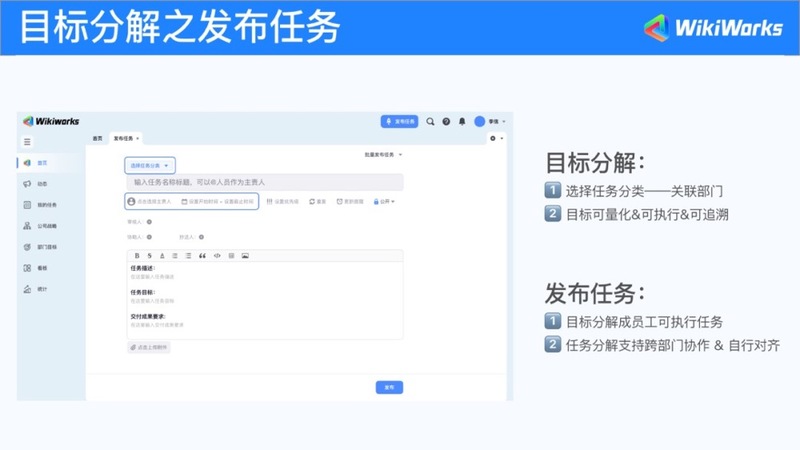Open the notifications bell icon
This screenshot has width=800, height=450.
point(462,121)
